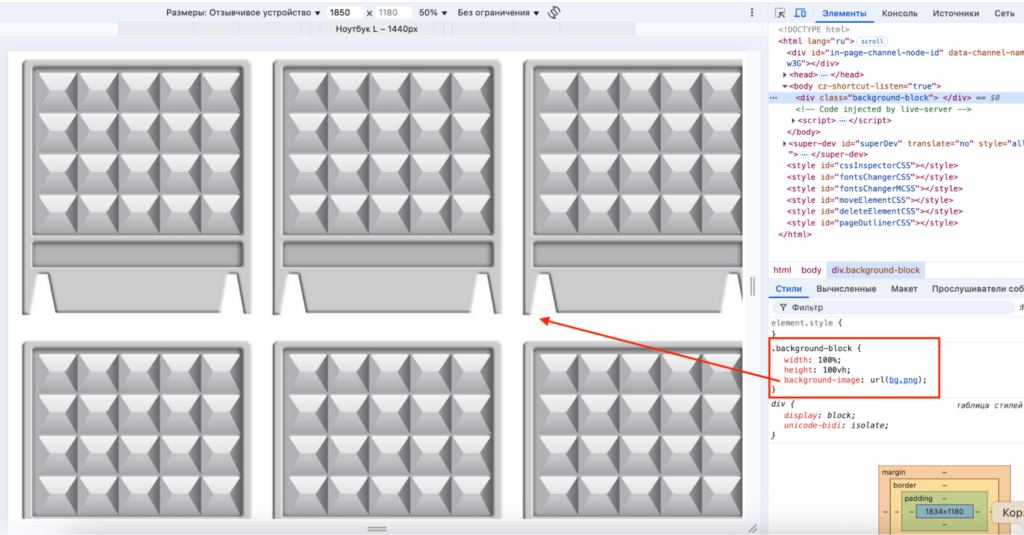Open the throttling dropdown labeled Без ограничения
This screenshot has height=535, width=1024.
coord(498,13)
